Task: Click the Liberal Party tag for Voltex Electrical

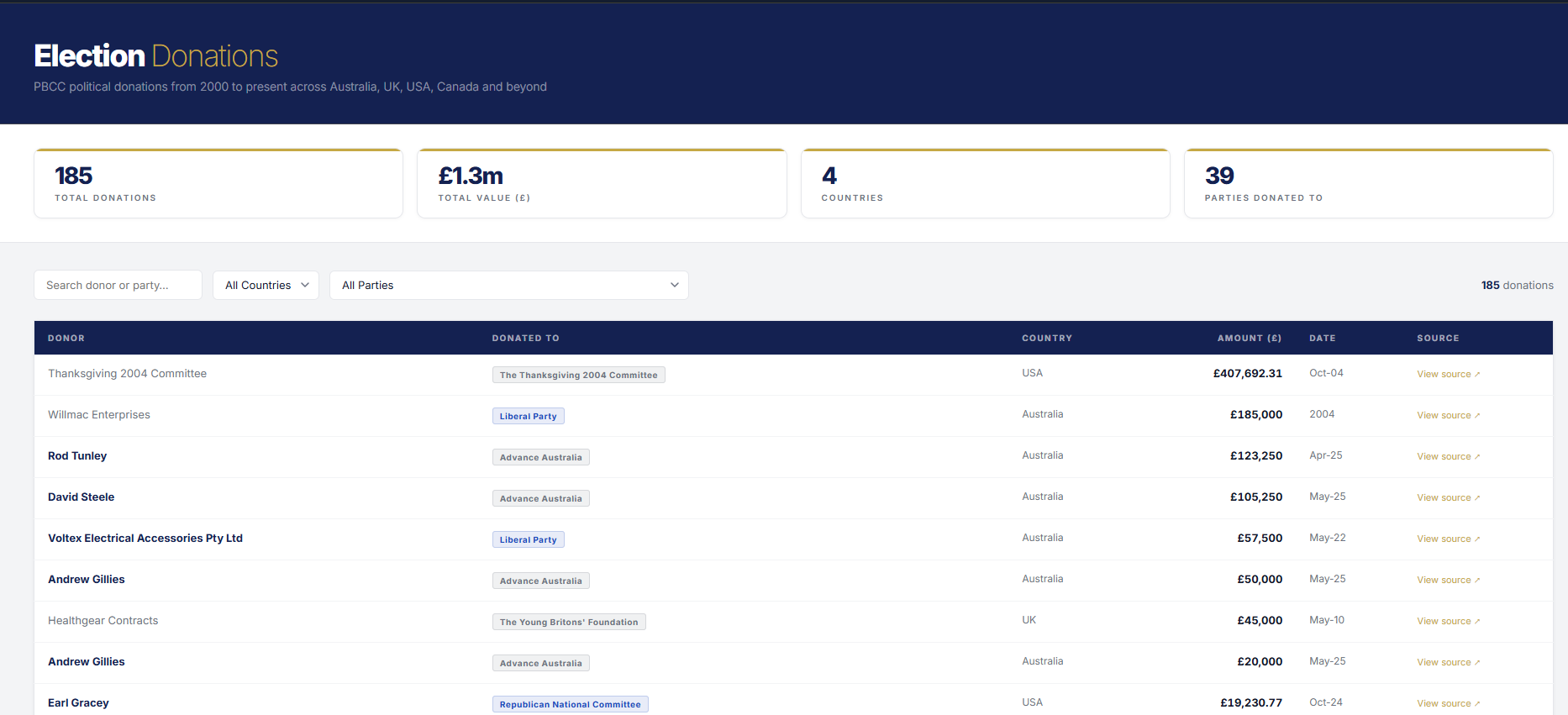Action: 528,539
